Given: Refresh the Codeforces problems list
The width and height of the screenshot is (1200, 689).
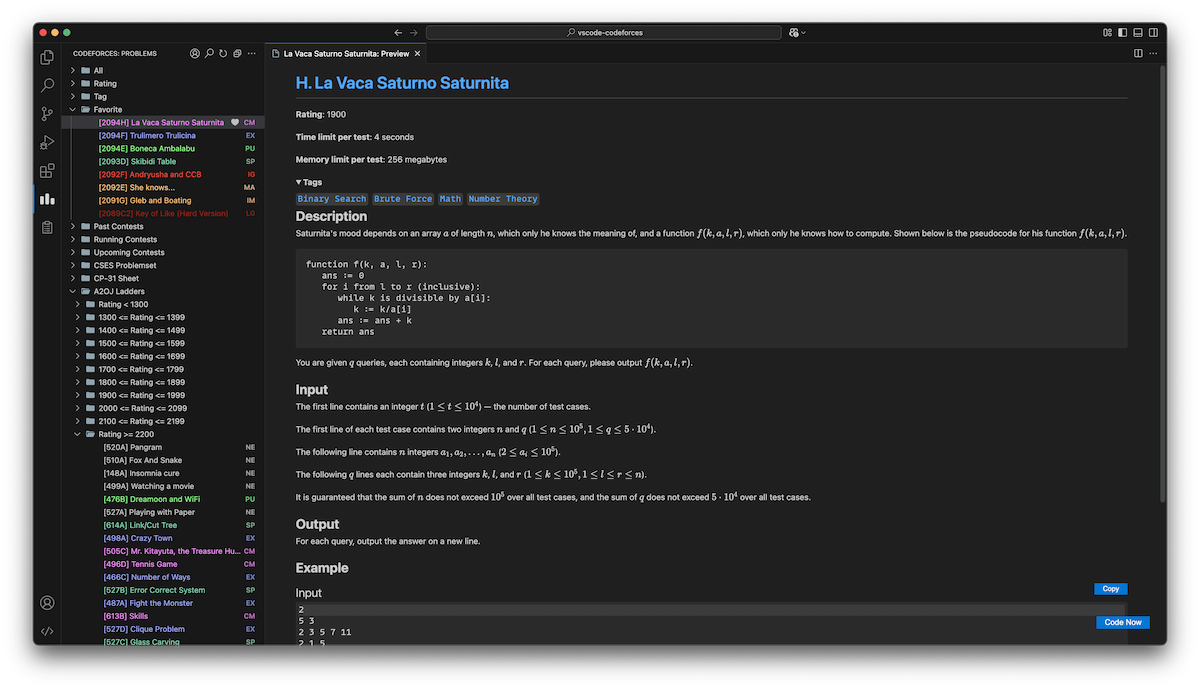Looking at the screenshot, I should [x=223, y=53].
